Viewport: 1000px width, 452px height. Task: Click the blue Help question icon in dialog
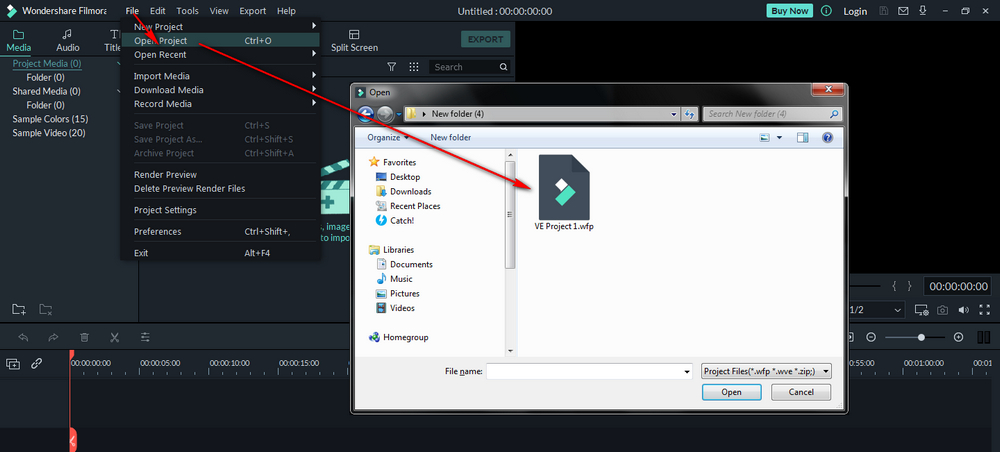pyautogui.click(x=827, y=138)
